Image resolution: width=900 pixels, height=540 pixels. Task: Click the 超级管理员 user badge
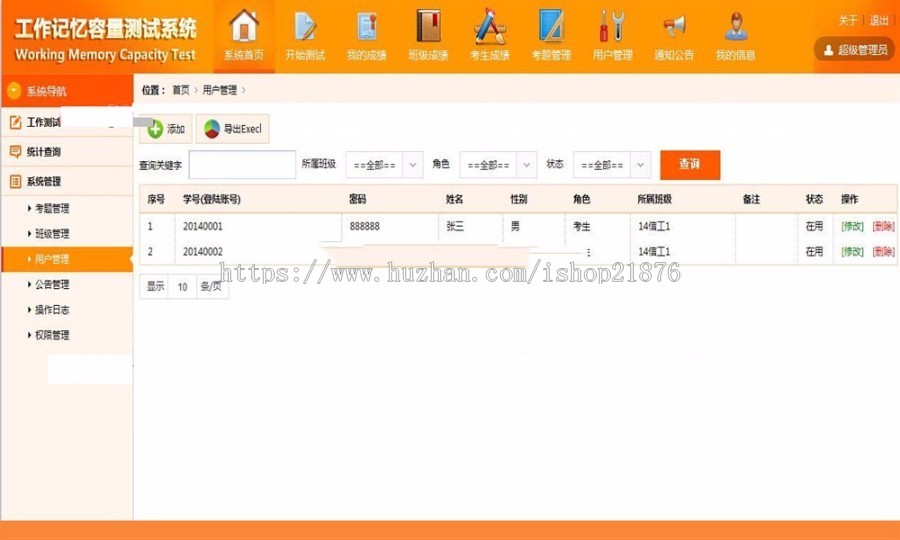coord(854,50)
